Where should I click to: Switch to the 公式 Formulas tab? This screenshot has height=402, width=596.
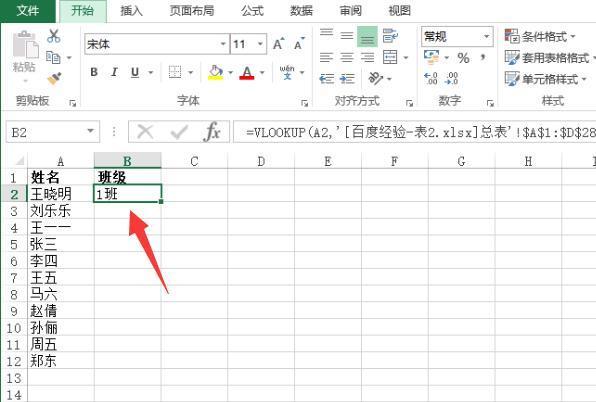(252, 11)
